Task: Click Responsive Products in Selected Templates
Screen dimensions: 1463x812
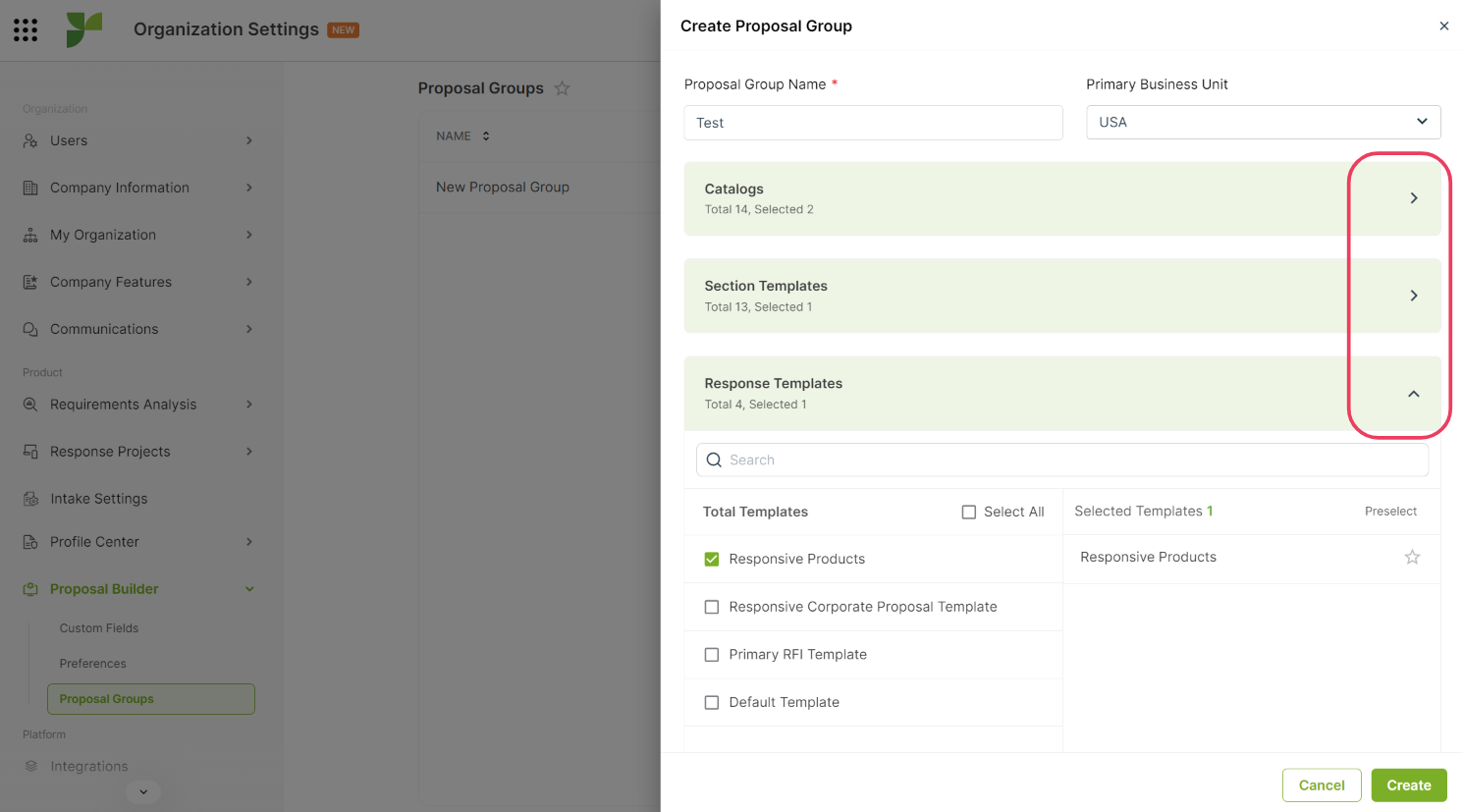Action: point(1148,557)
